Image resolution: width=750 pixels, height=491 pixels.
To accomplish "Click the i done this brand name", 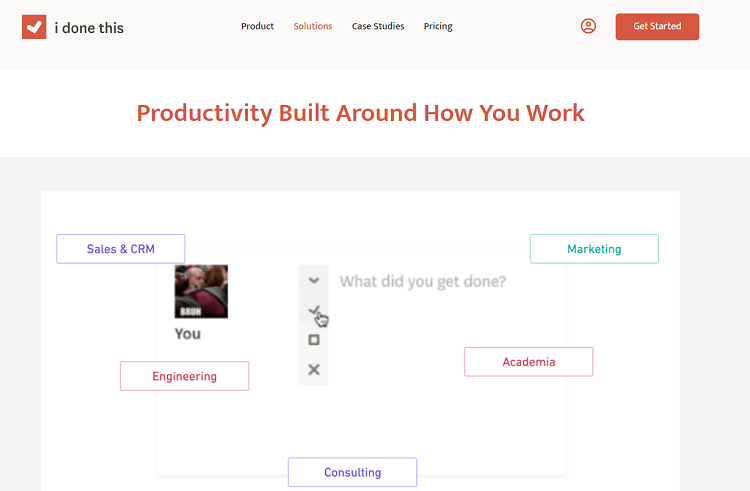I will 89,28.
